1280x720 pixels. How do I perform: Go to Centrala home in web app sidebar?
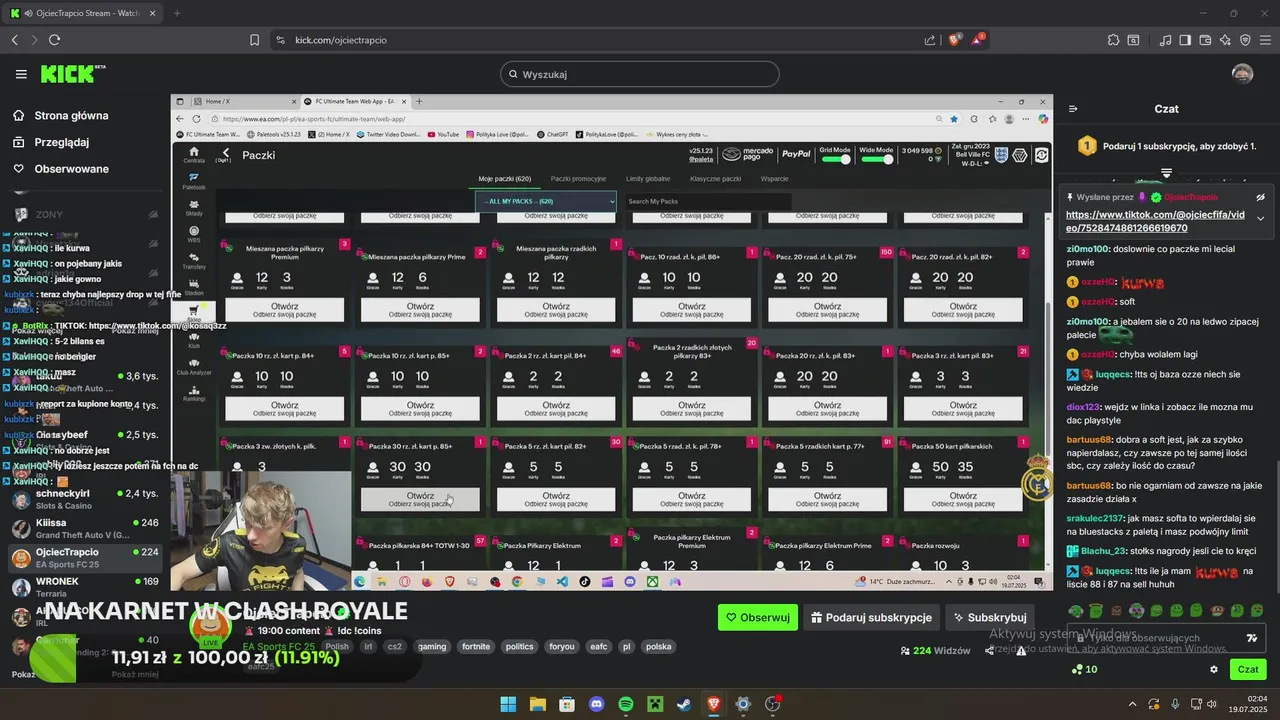click(193, 154)
